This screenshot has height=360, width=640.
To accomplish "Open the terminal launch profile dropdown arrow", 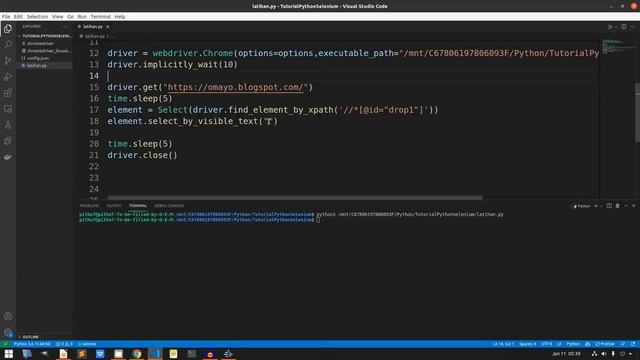I will tap(602, 206).
